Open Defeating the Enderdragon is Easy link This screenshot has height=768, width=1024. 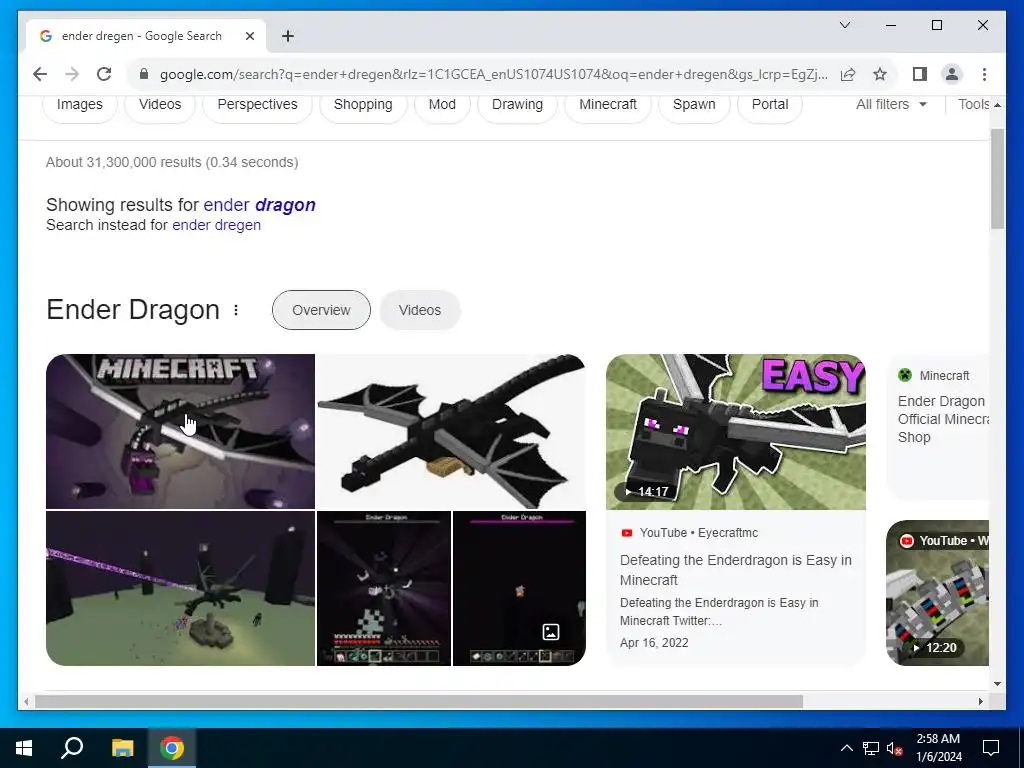(735, 570)
